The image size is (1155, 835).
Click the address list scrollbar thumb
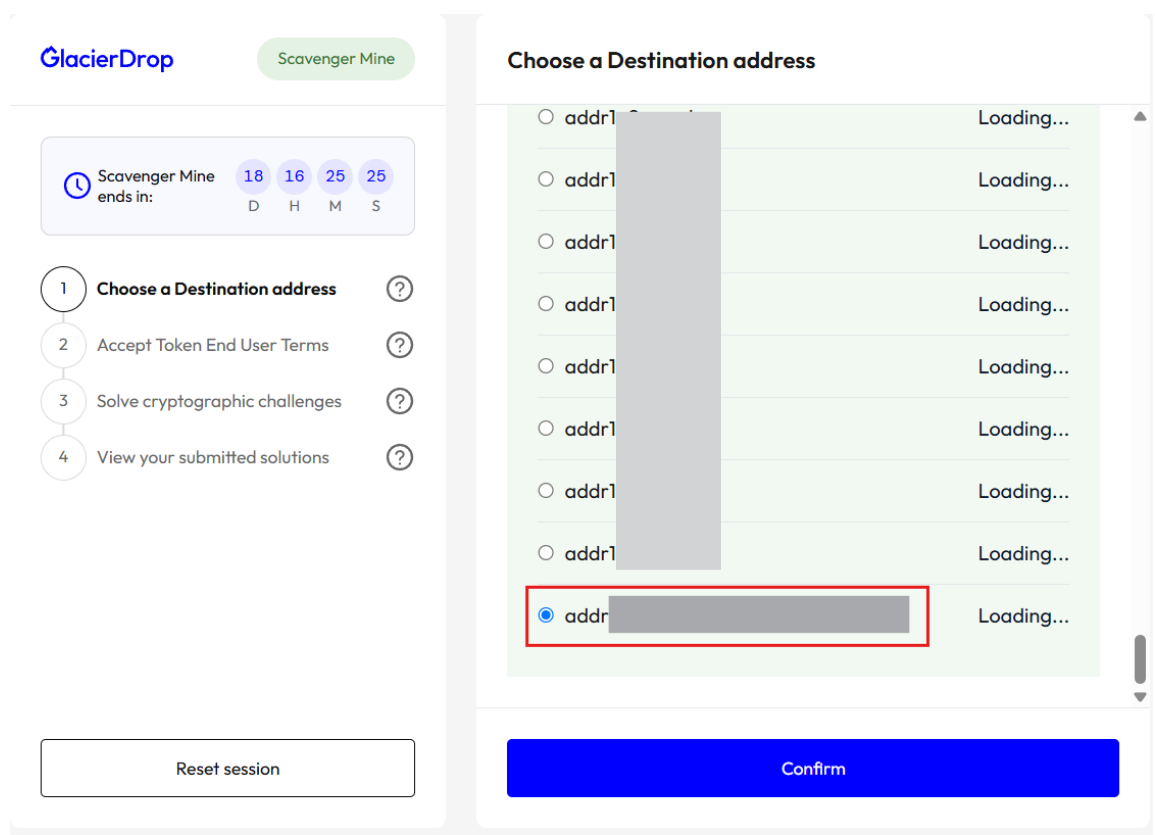1140,658
